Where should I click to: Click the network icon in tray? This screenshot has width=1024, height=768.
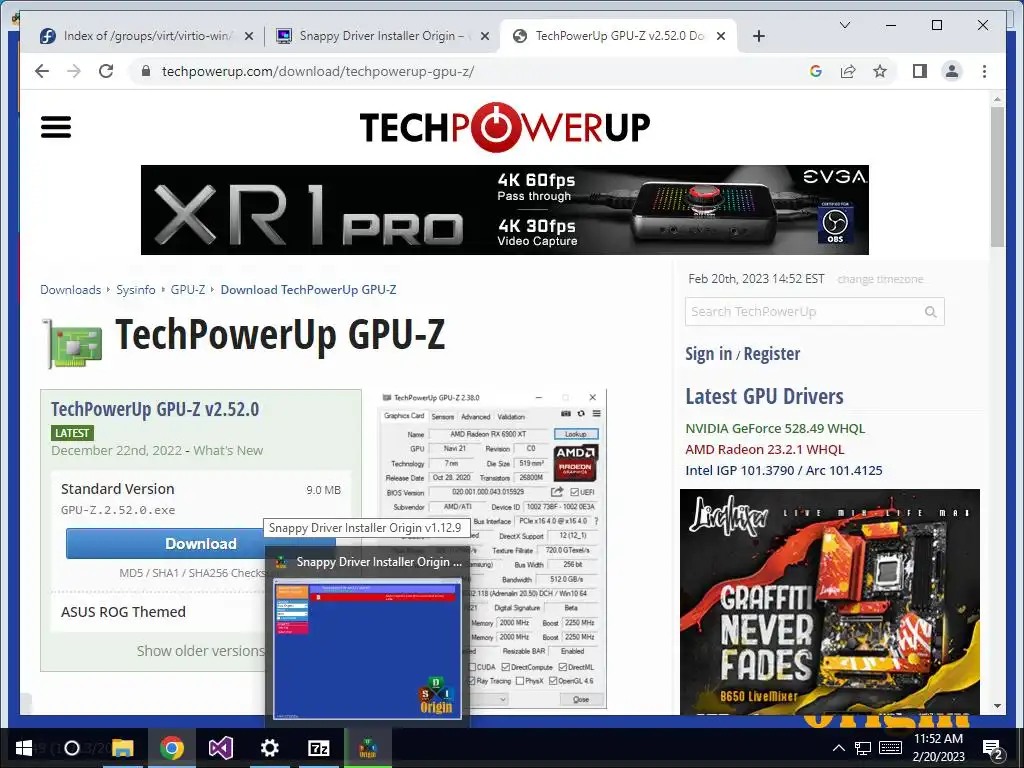[x=863, y=748]
